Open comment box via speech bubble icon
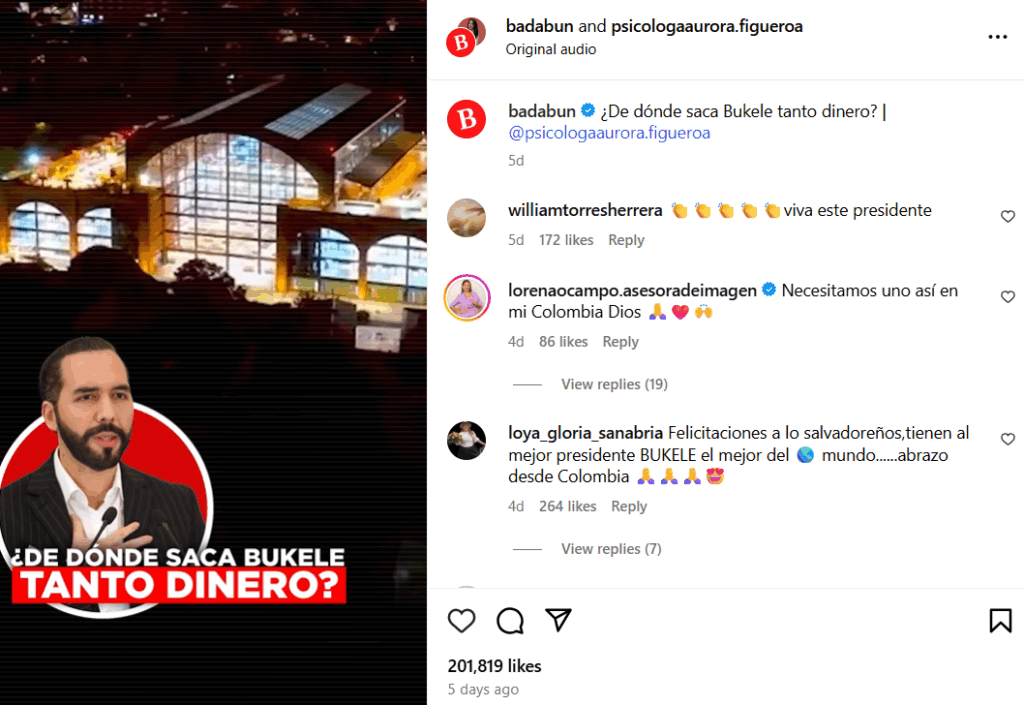Viewport: 1024px width, 705px height. [x=510, y=621]
